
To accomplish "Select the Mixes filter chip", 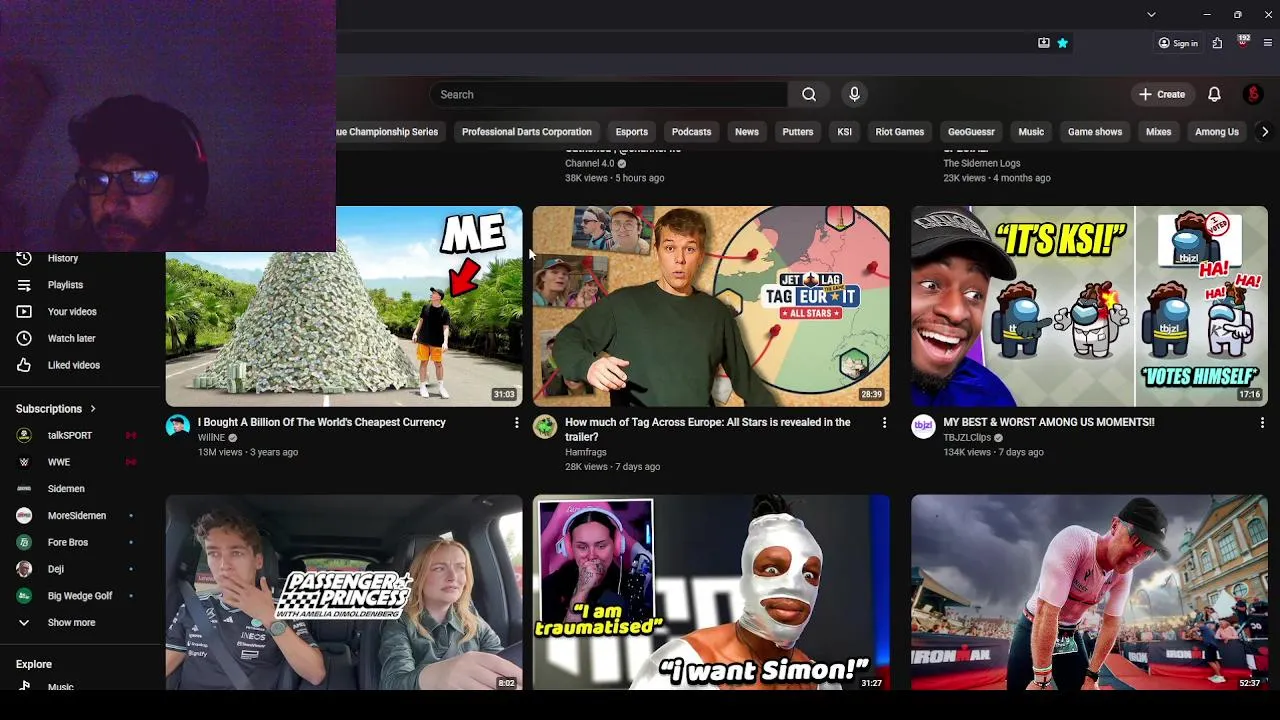I will click(1158, 132).
